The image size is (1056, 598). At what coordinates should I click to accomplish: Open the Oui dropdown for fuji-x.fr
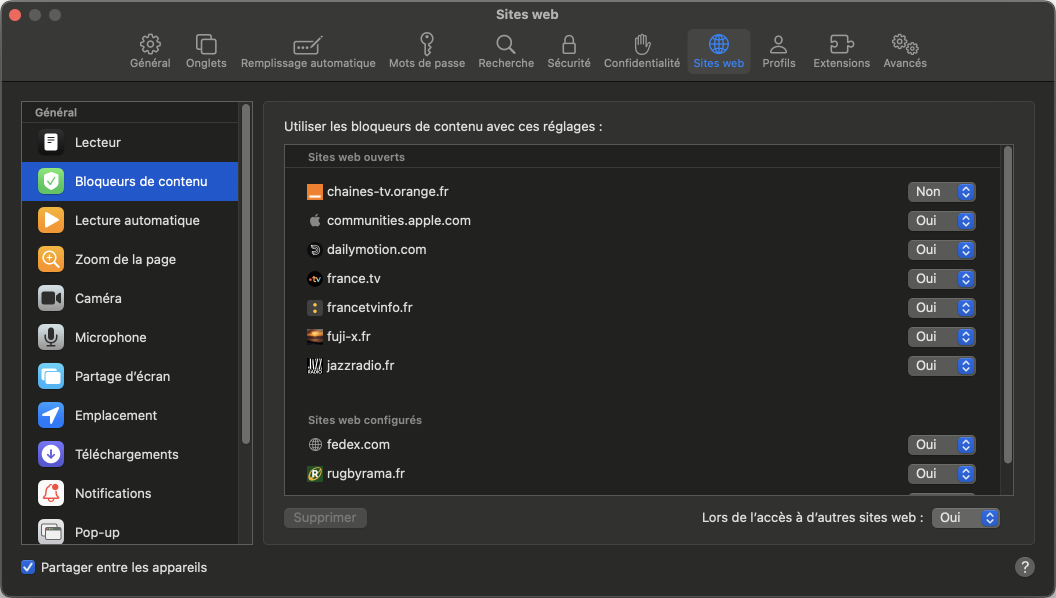click(942, 337)
